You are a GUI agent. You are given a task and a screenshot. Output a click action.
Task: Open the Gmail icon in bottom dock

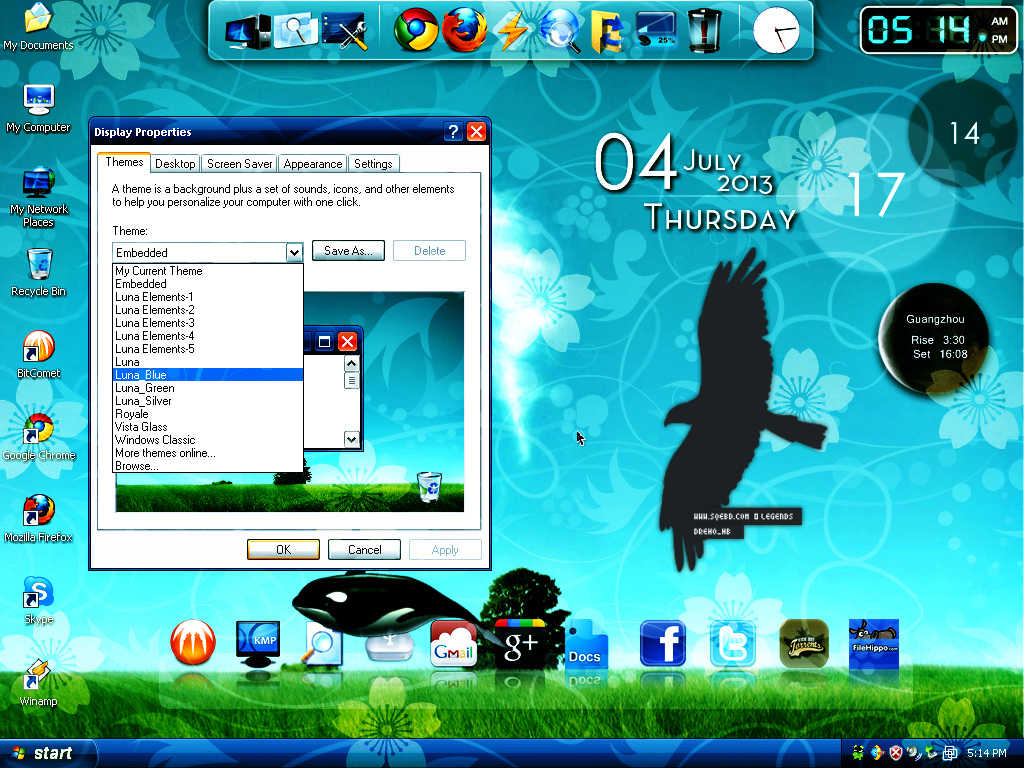(453, 644)
